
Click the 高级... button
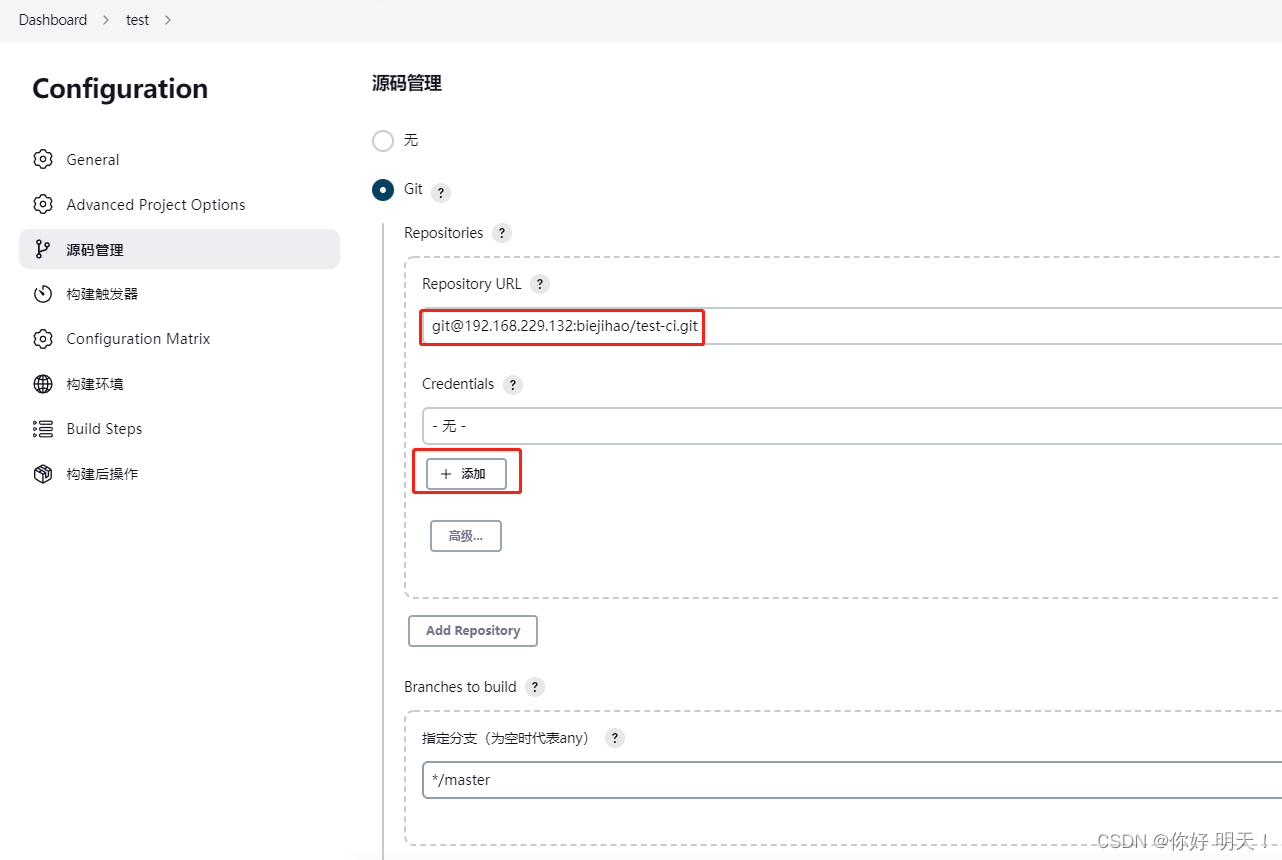[x=466, y=536]
